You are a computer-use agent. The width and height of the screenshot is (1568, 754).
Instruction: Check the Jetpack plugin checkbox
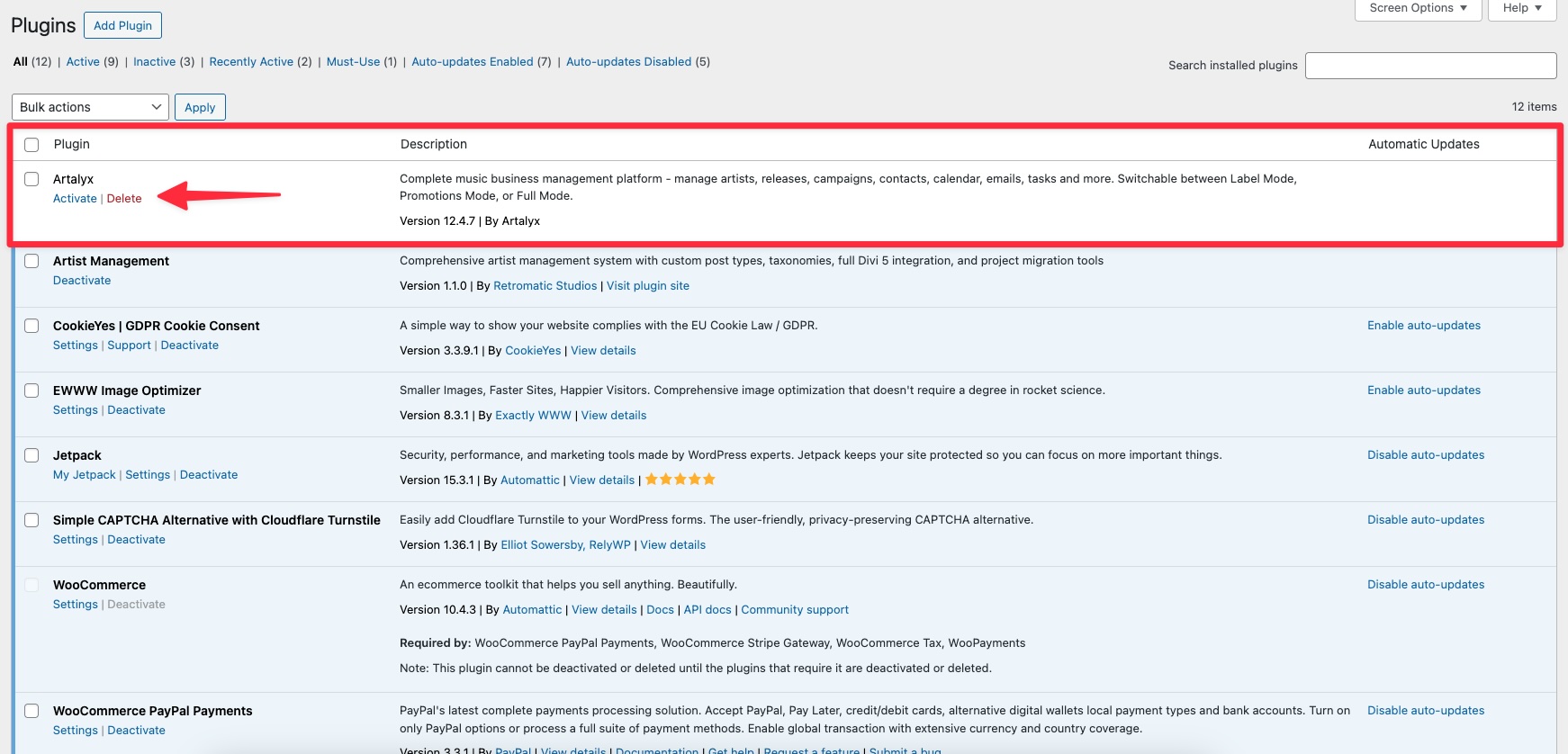coord(32,455)
